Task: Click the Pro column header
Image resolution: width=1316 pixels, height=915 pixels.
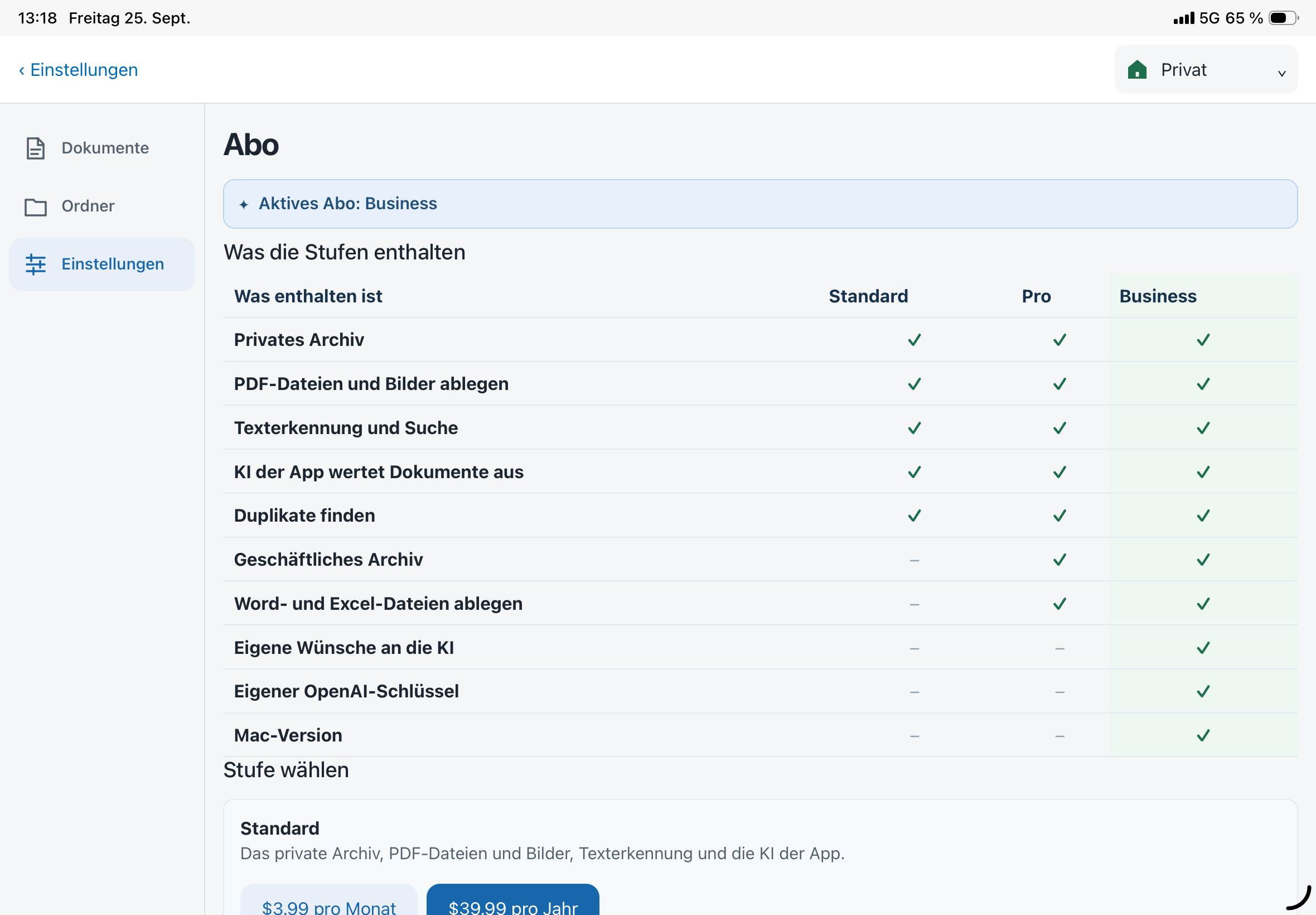Action: pyautogui.click(x=1036, y=296)
